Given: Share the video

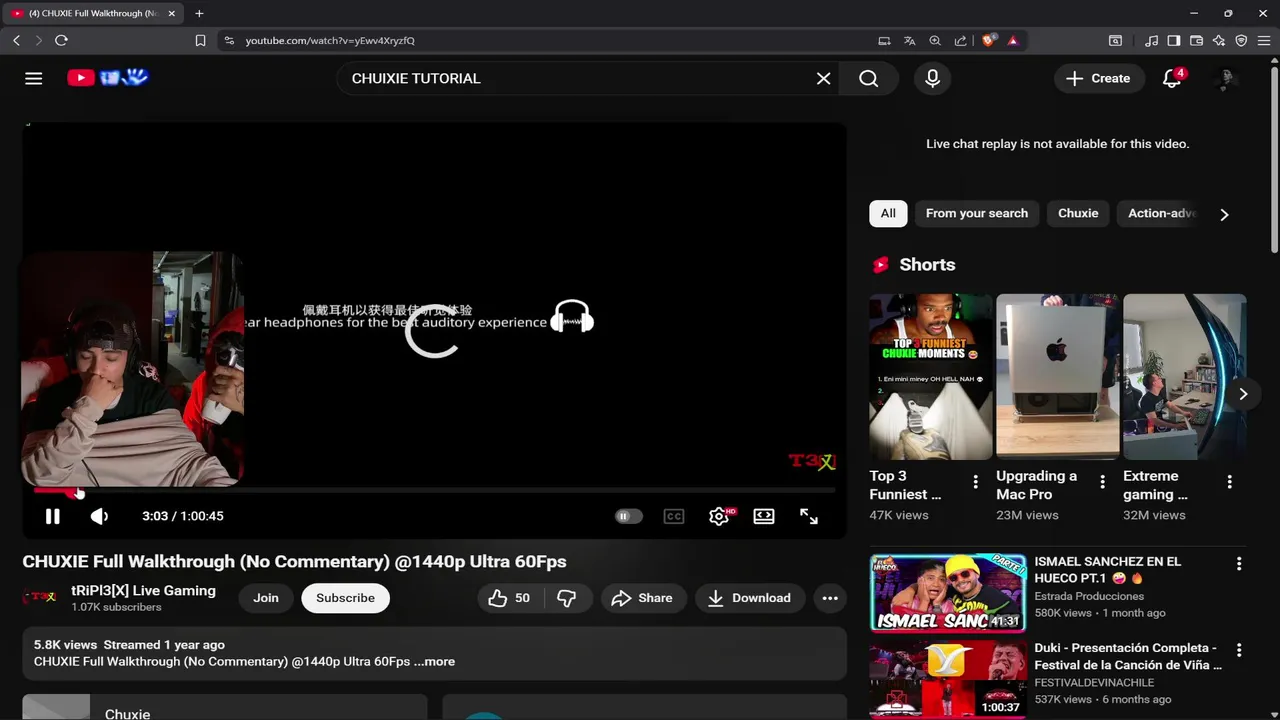Looking at the screenshot, I should point(642,598).
